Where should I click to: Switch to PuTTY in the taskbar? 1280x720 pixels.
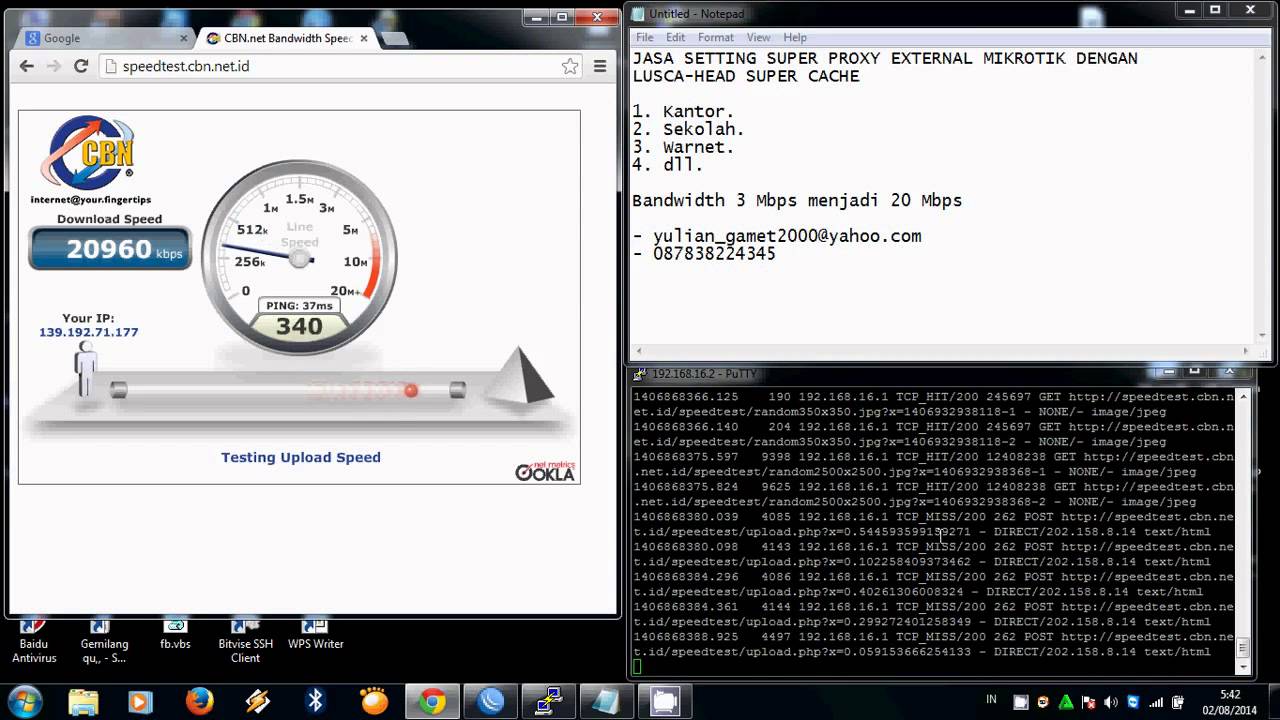point(548,701)
